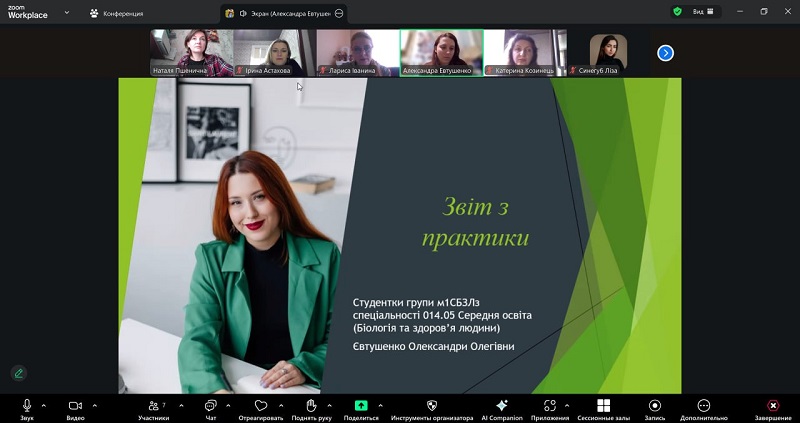800x423 pixels.
Task: Open the Приложения apps panel
Action: pyautogui.click(x=550, y=406)
